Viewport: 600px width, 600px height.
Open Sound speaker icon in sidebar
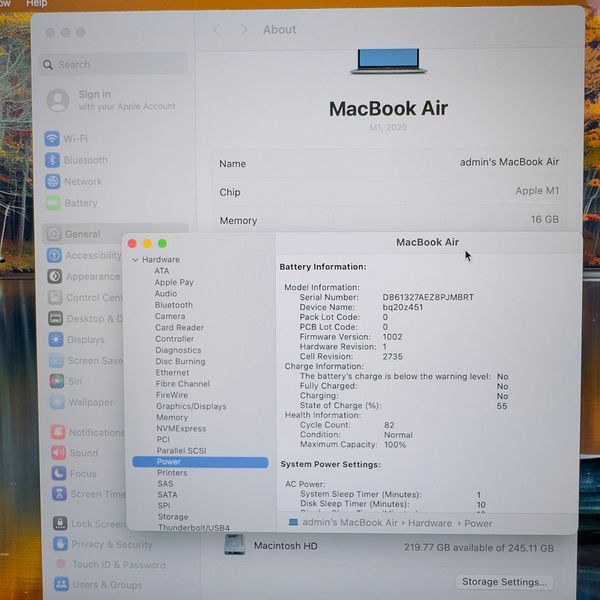click(x=59, y=453)
